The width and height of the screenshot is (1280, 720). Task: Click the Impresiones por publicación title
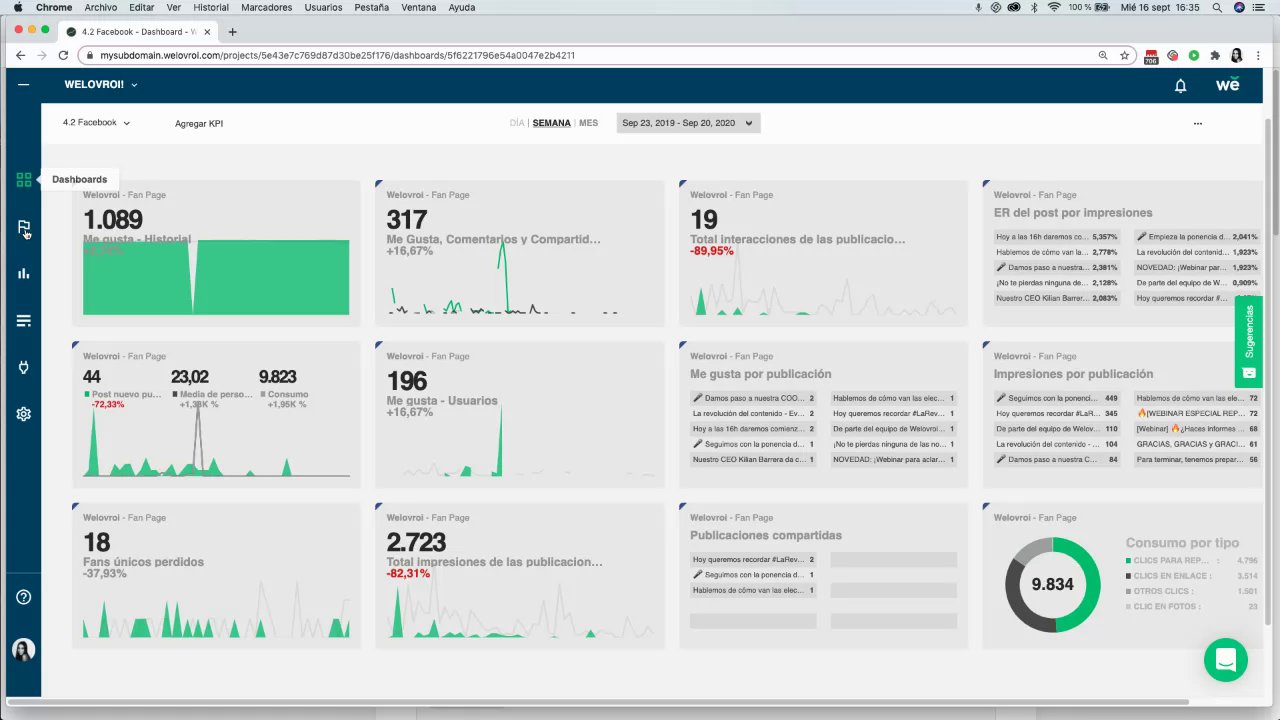(x=1073, y=374)
